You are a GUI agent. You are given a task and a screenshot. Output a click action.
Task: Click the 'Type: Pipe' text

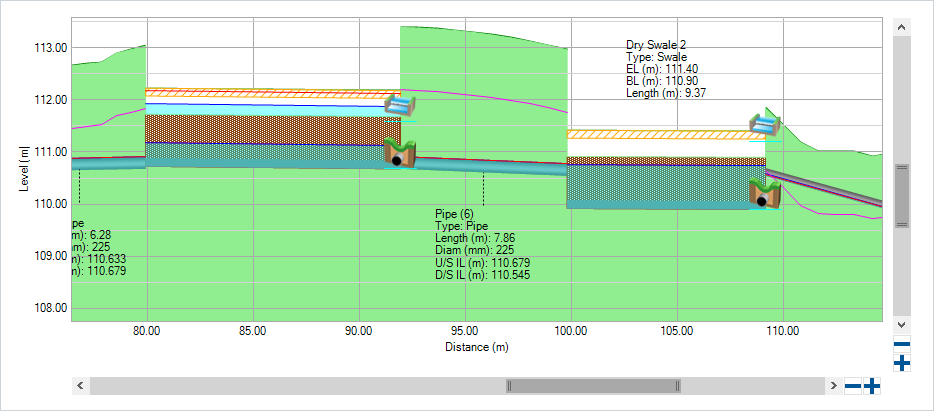pos(462,227)
